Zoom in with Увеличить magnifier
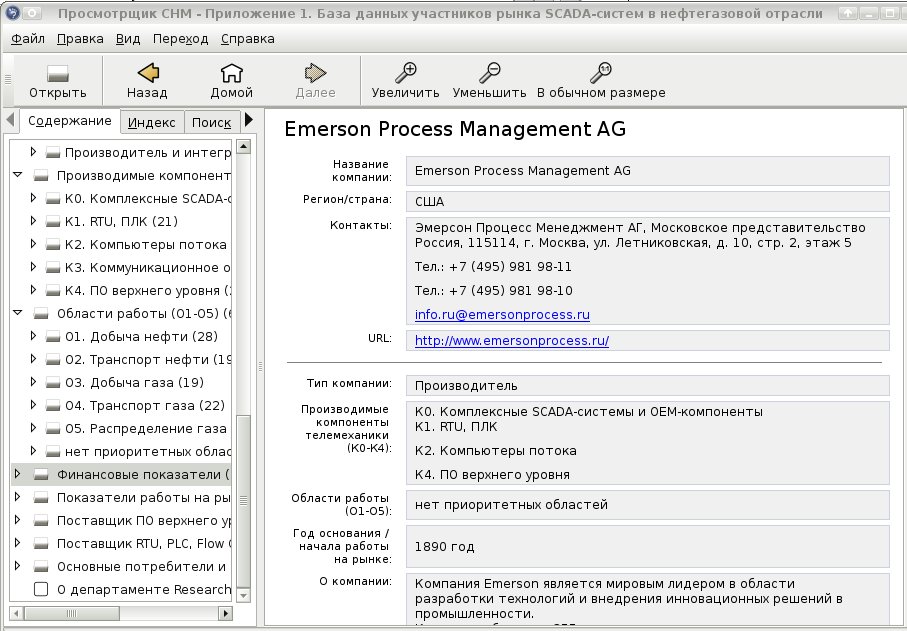 tap(405, 73)
